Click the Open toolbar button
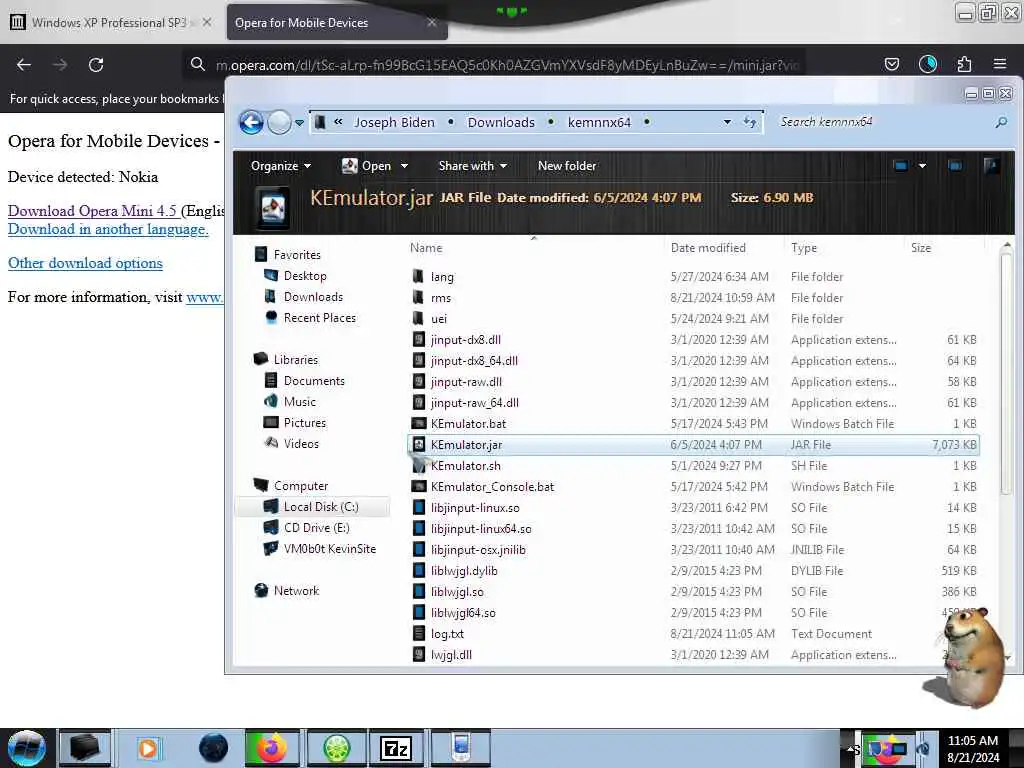The image size is (1024, 768). [367, 166]
